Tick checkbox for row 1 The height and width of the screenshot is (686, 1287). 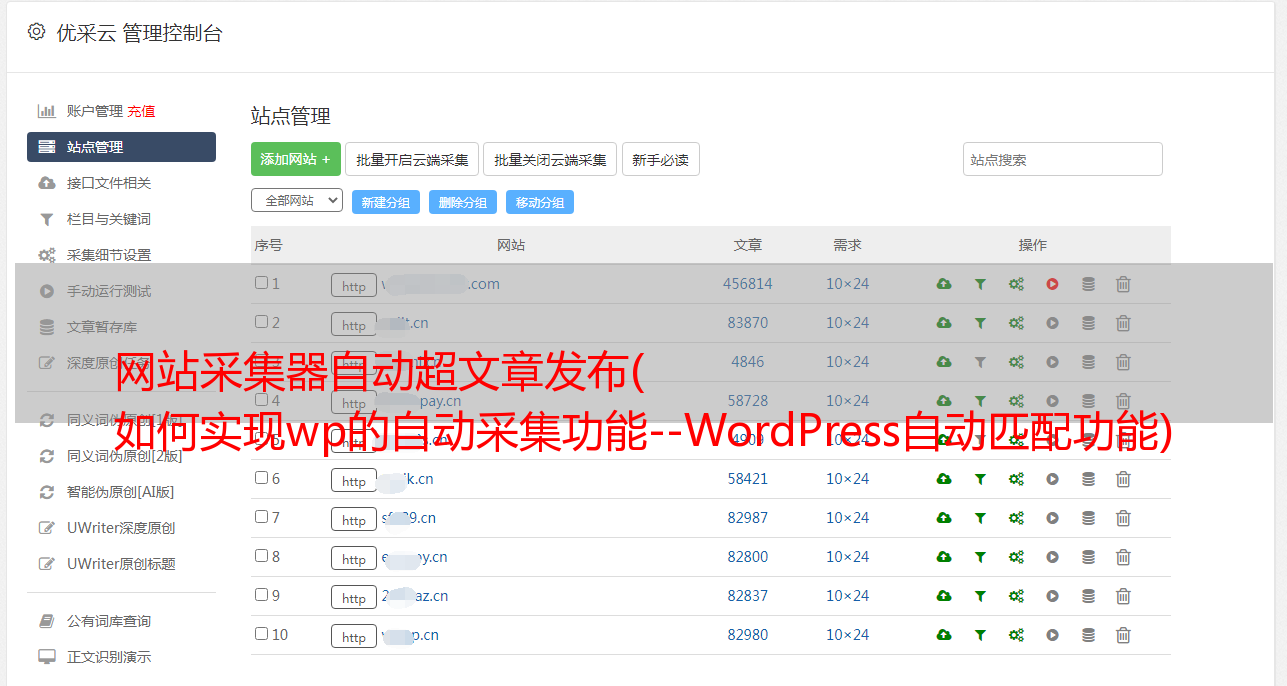click(x=261, y=283)
